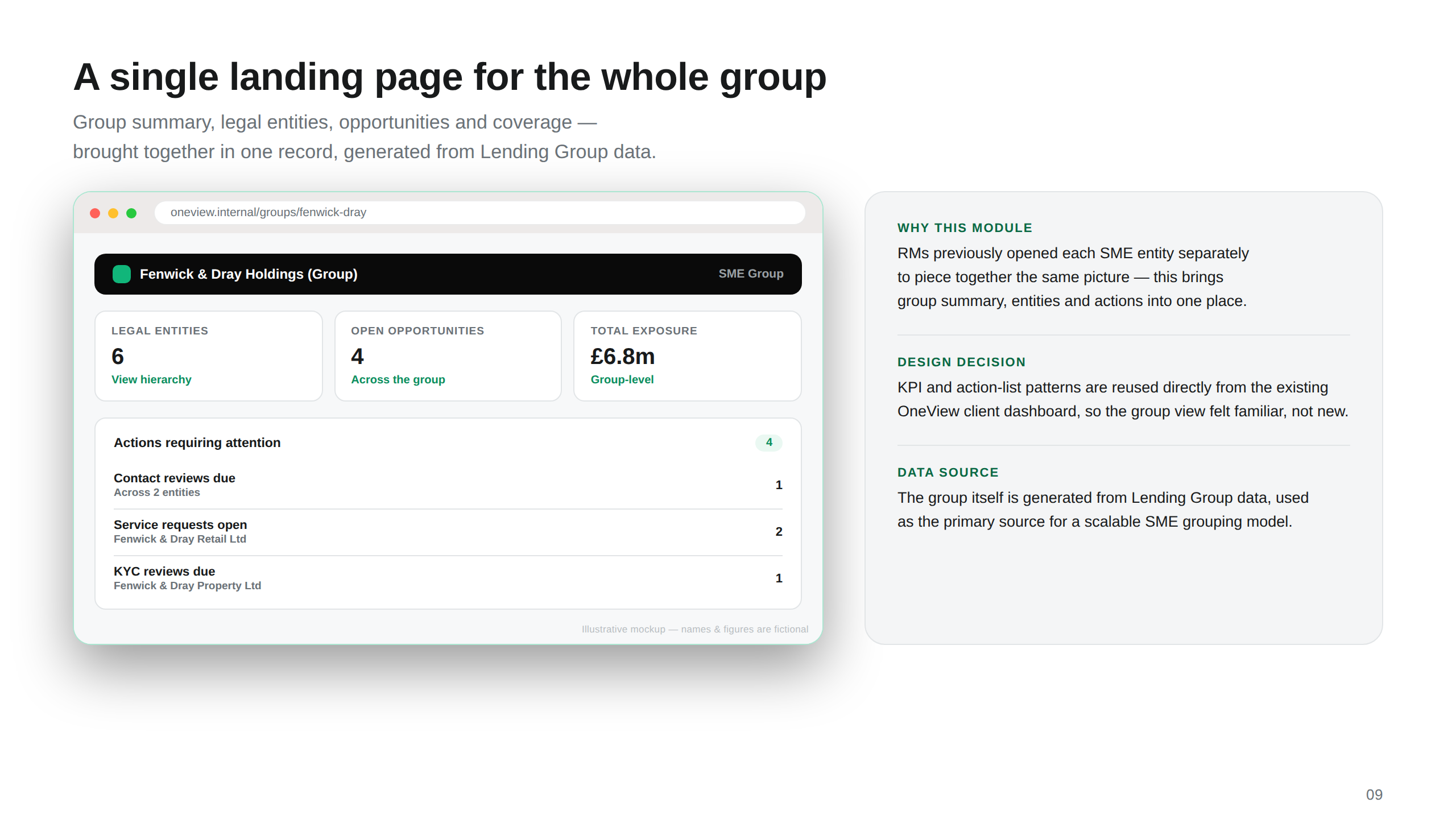Click count 2 beside Service requests open
The image size is (1456, 819).
779,532
